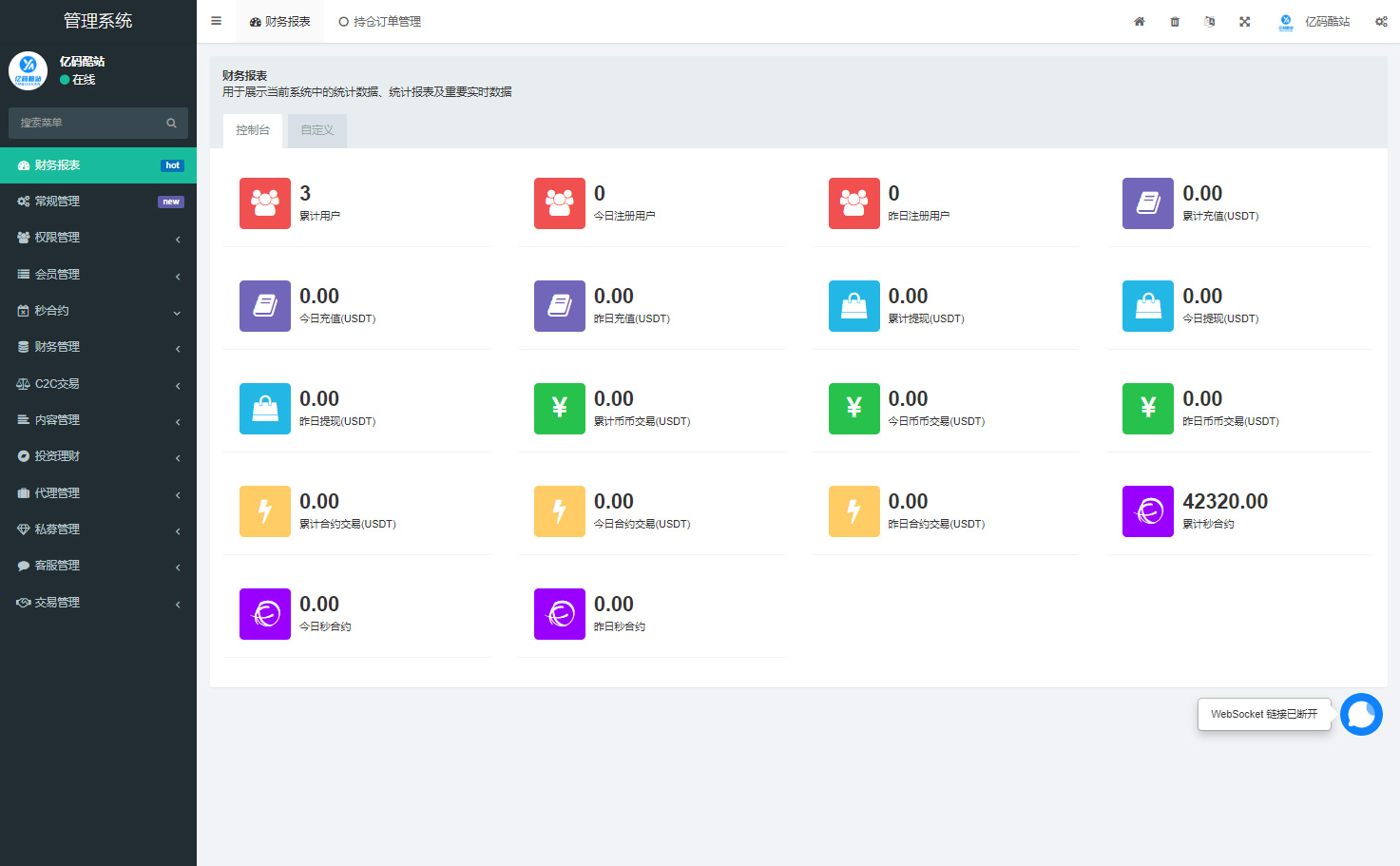Open the language translation icon
The image size is (1400, 866).
(x=1209, y=22)
